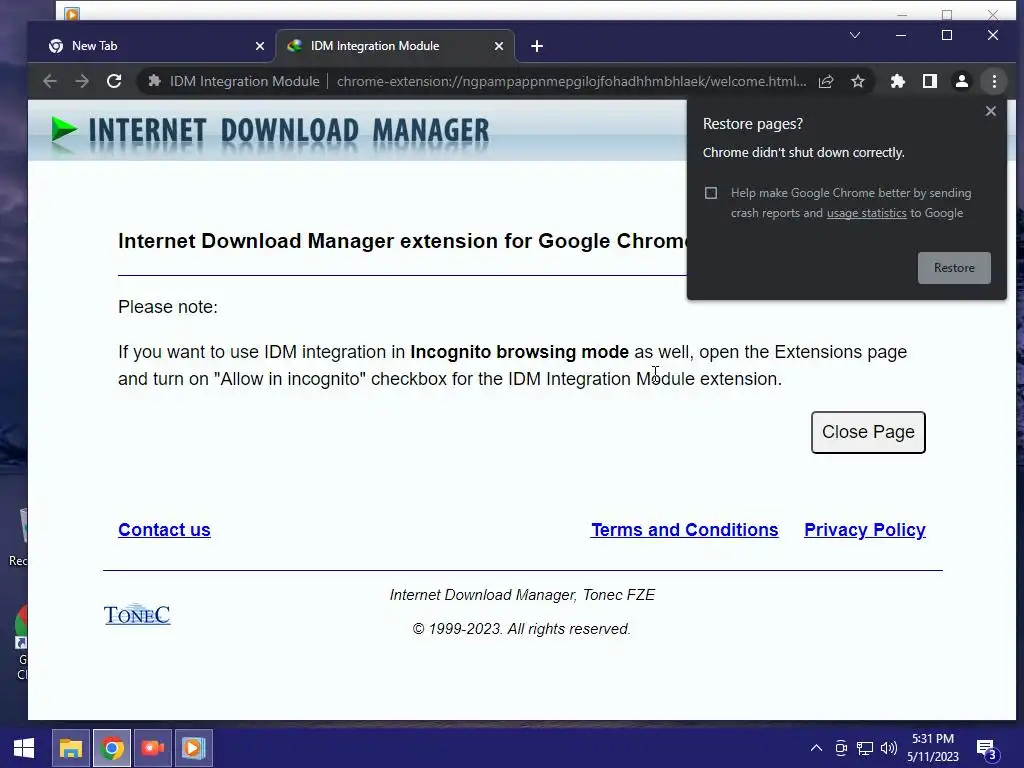The image size is (1024, 768).
Task: Open the Windows Start menu
Action: pos(24,748)
